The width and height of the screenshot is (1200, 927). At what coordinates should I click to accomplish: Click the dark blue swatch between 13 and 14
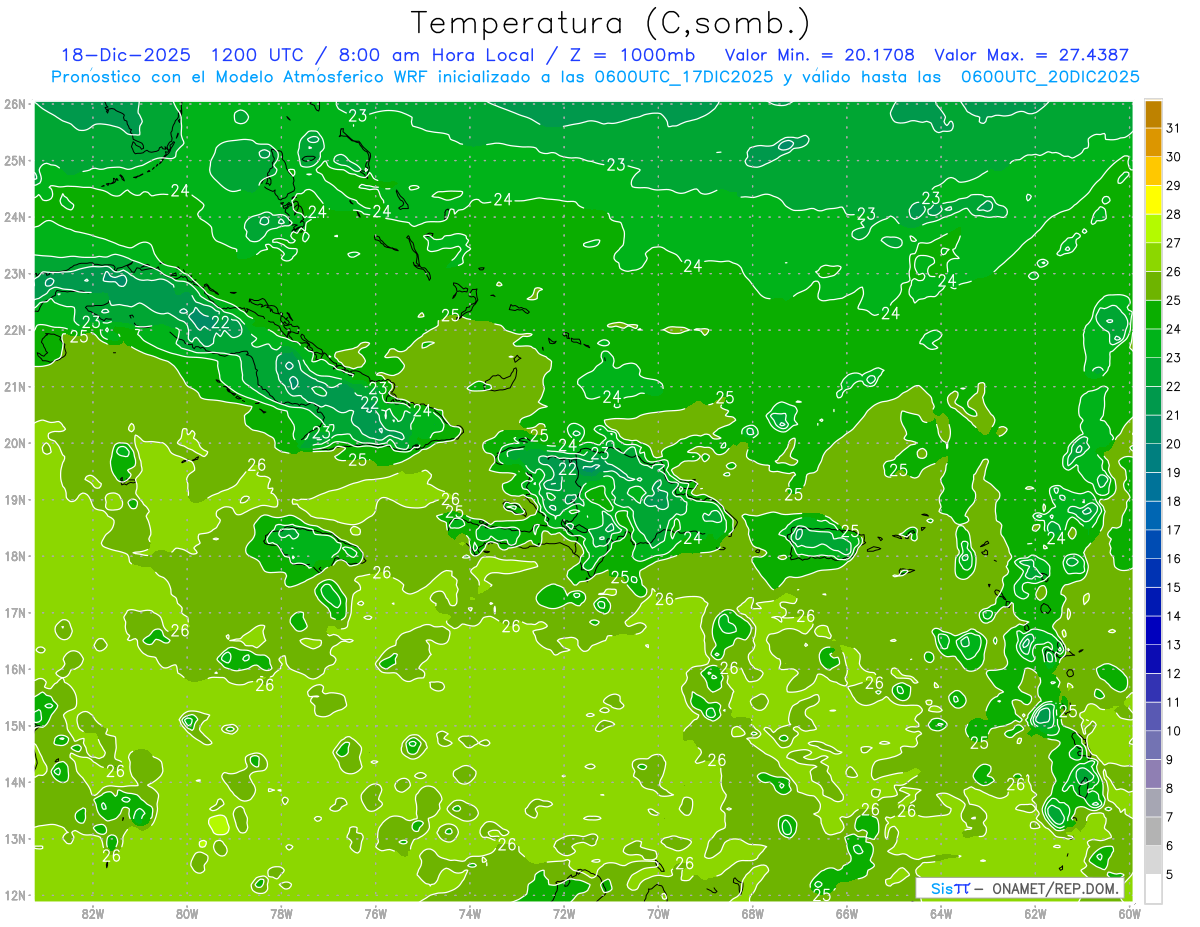click(x=1153, y=630)
